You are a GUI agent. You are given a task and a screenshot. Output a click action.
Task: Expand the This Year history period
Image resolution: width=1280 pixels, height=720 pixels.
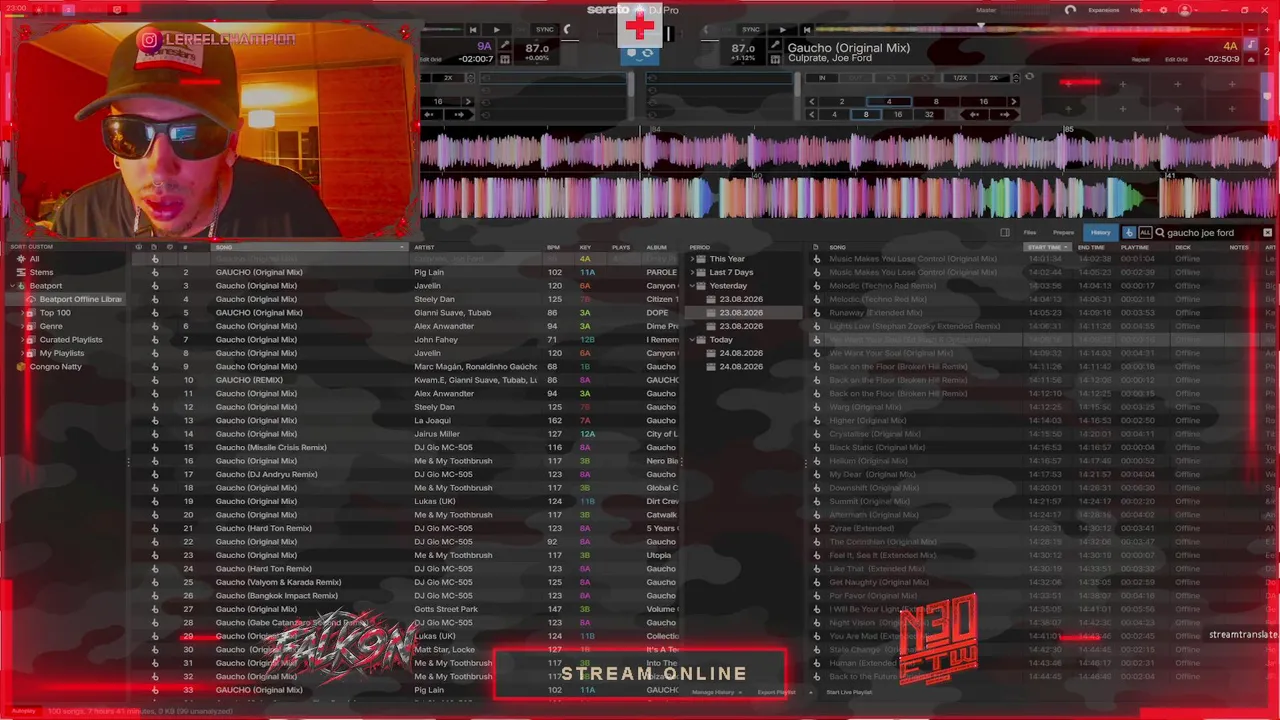tap(692, 259)
